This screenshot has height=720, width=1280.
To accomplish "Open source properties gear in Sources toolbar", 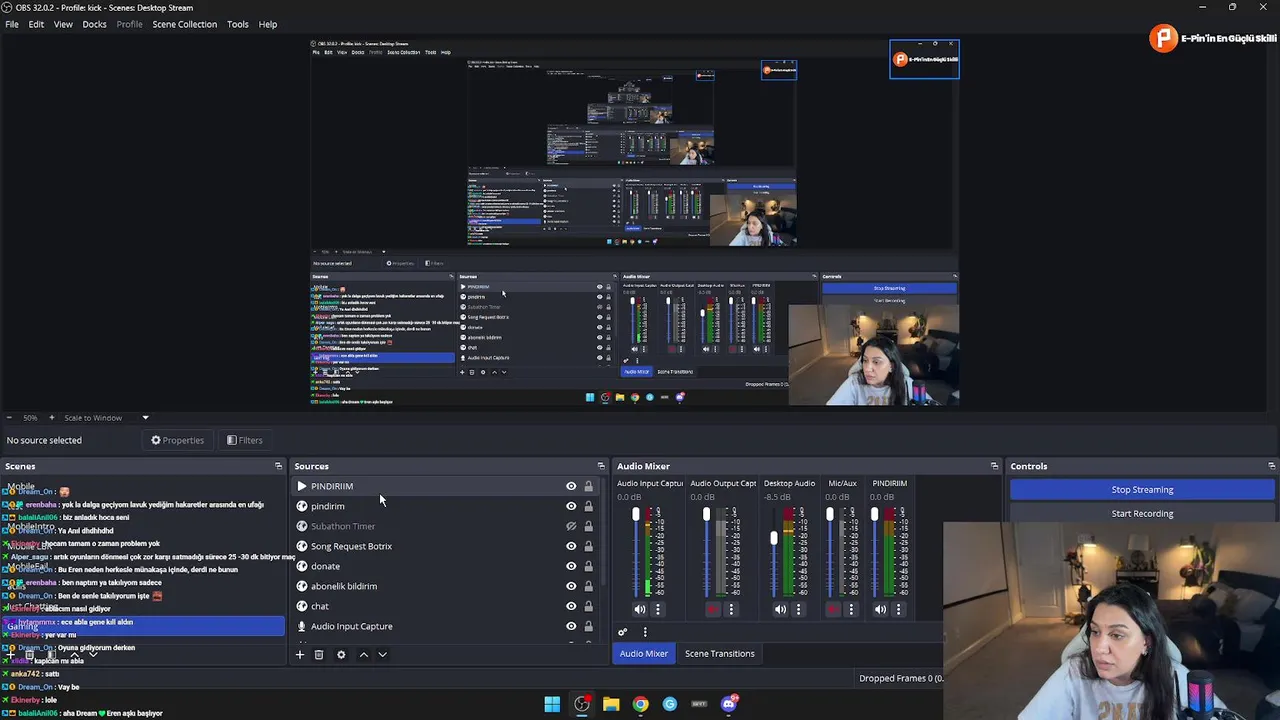I will pyautogui.click(x=341, y=654).
